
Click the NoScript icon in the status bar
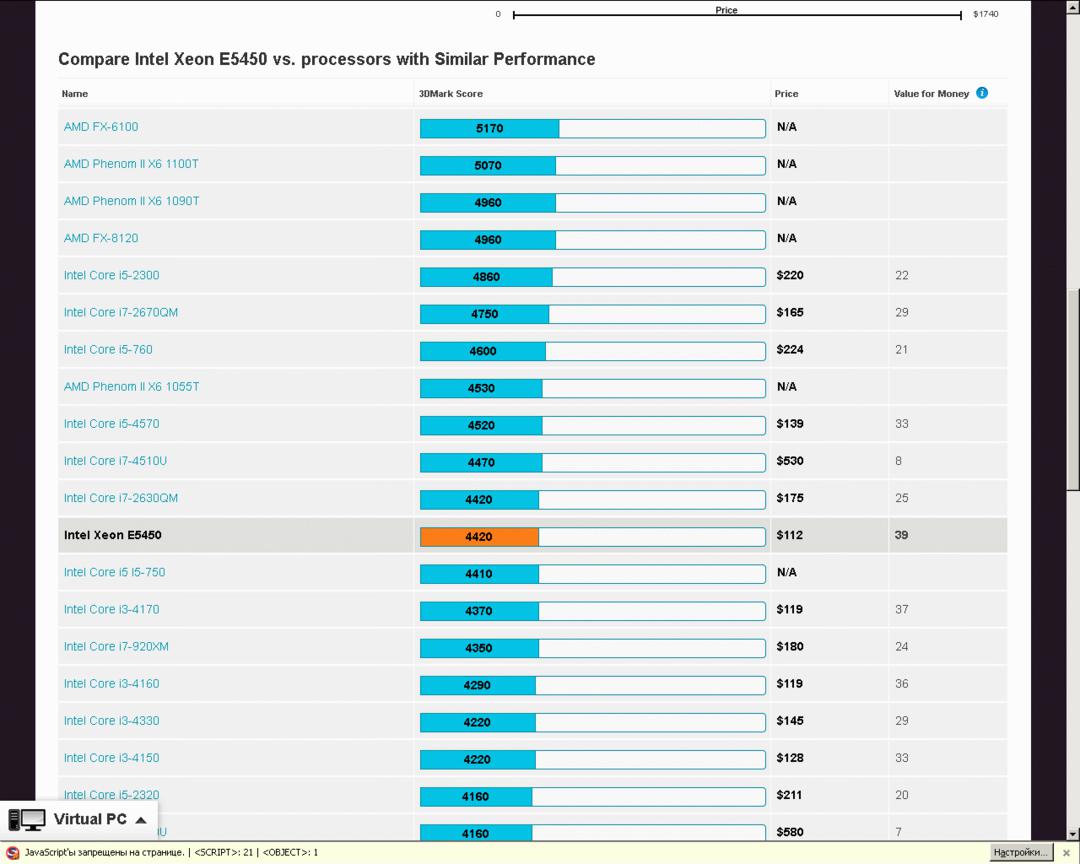12,852
